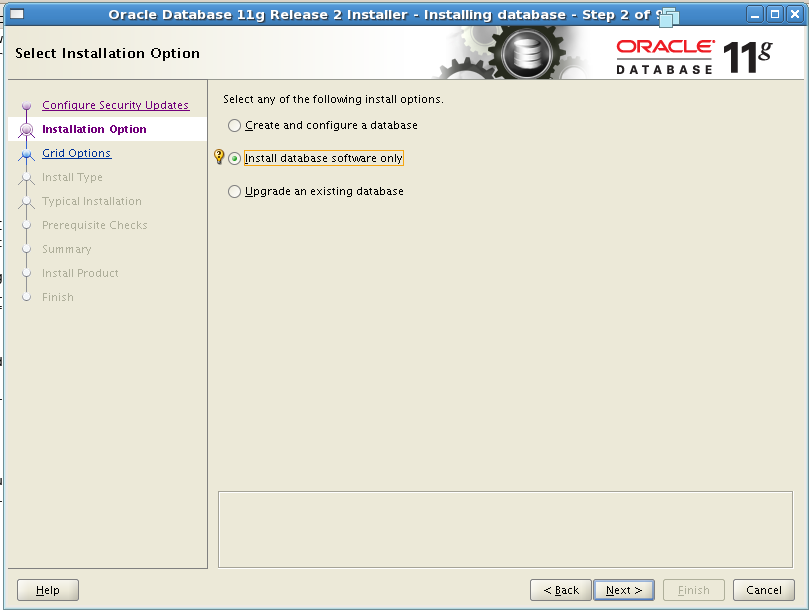
Task: Click the Installation Option step bullet
Action: coord(26,130)
